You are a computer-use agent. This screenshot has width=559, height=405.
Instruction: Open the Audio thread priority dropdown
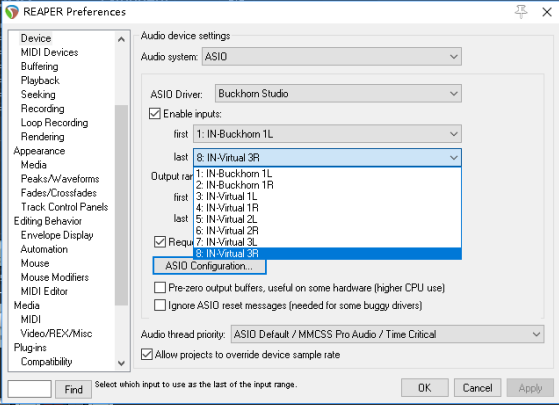tap(387, 334)
